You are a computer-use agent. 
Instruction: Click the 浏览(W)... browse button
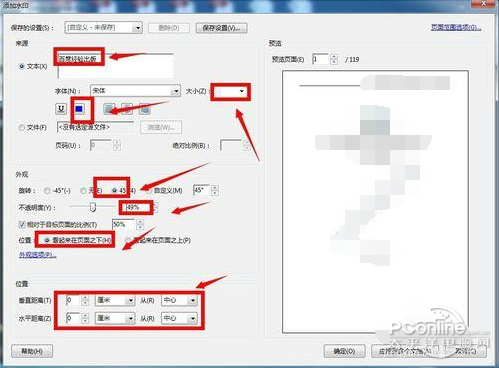point(161,127)
